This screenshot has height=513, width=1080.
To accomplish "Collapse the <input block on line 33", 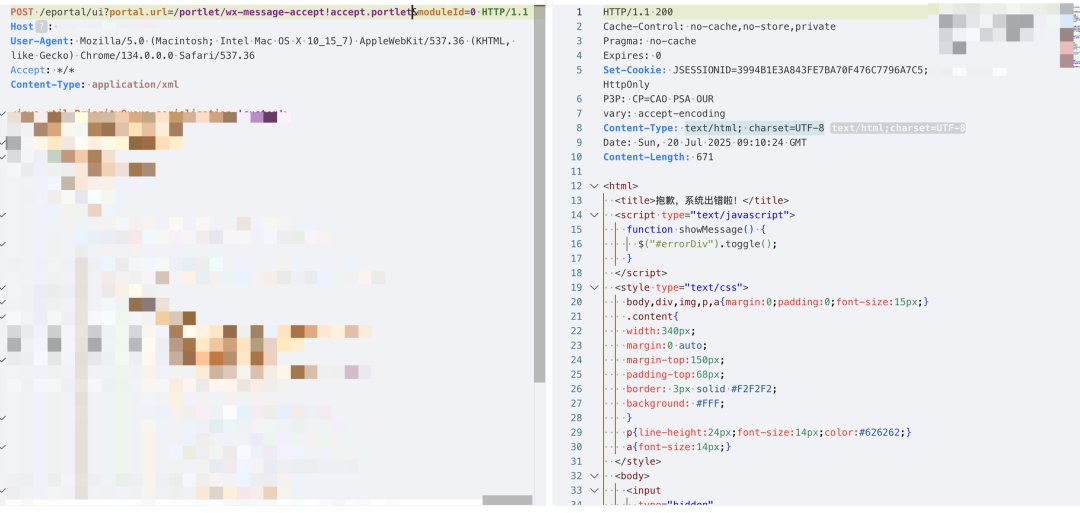I will pos(594,490).
